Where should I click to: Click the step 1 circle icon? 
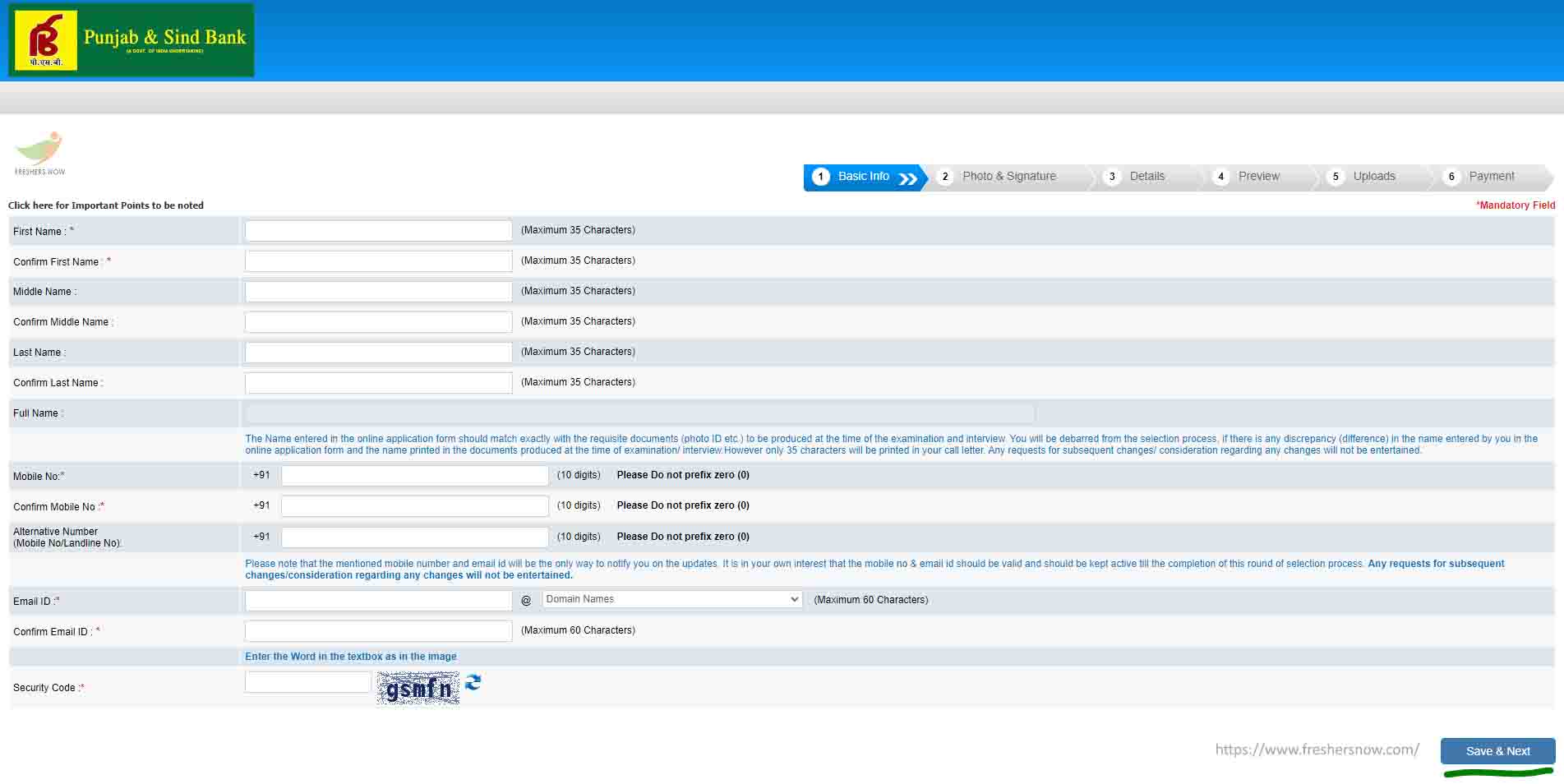pos(820,177)
